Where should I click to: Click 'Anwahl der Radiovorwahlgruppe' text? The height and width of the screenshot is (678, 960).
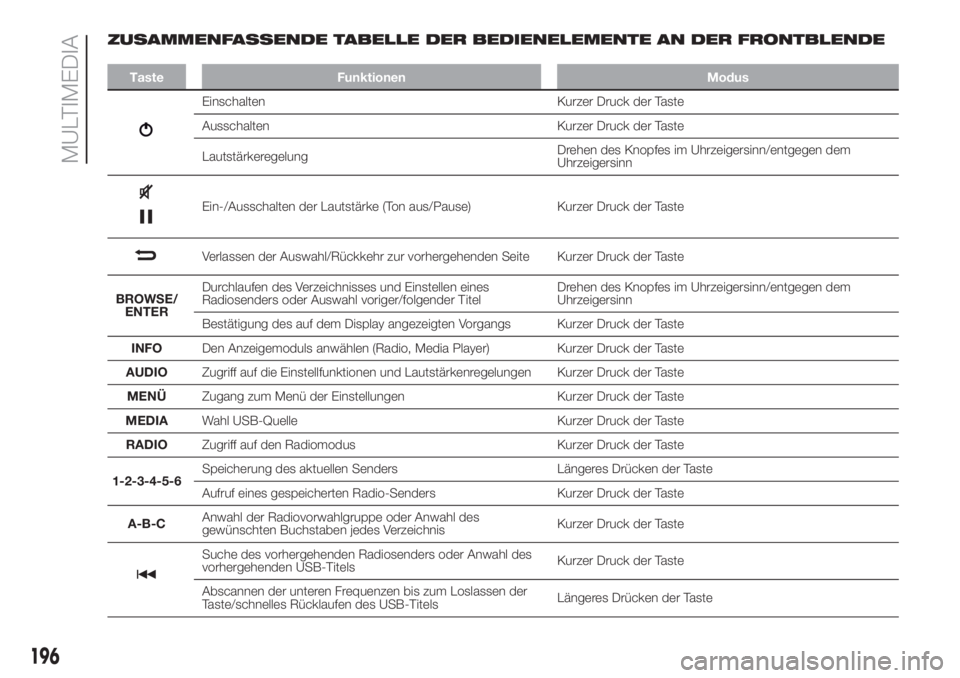[x=340, y=524]
